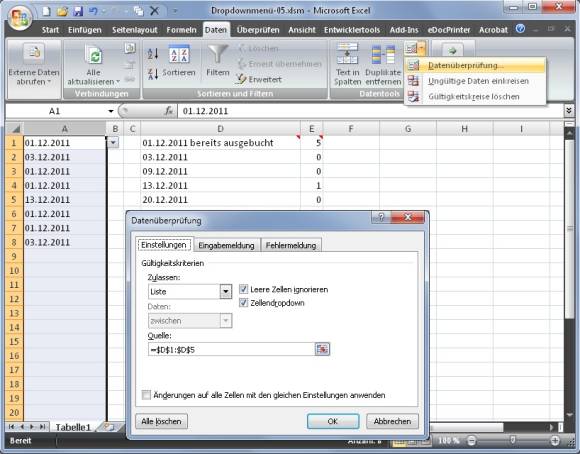Click the Erweitert advanced filter icon
The height and width of the screenshot is (454, 580).
pos(241,79)
